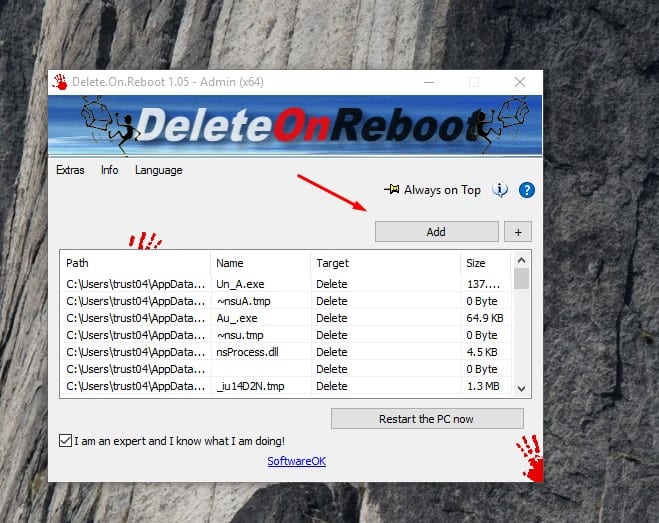This screenshot has height=523, width=659.
Task: Toggle Always on Top option
Action: (x=441, y=190)
